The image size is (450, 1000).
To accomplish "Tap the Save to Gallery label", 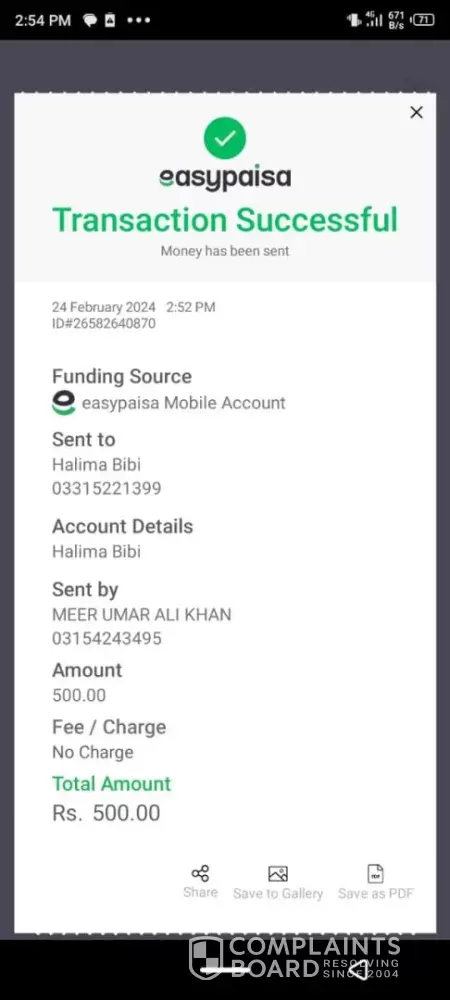I will [x=278, y=893].
